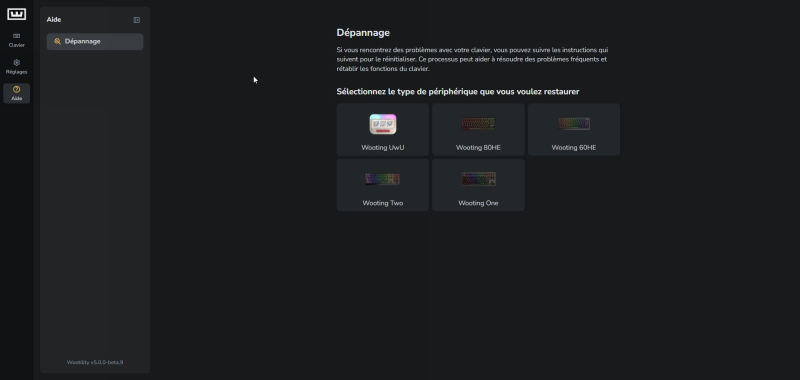Click the Wooting One keyboard thumbnail image
This screenshot has width=800, height=380.
tap(478, 179)
